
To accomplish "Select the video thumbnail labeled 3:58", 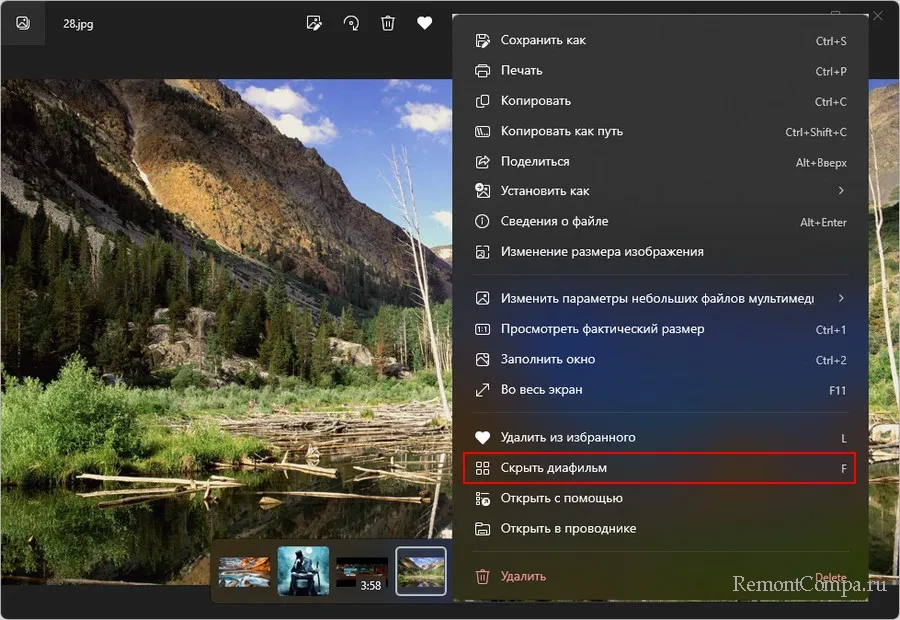I will point(362,574).
